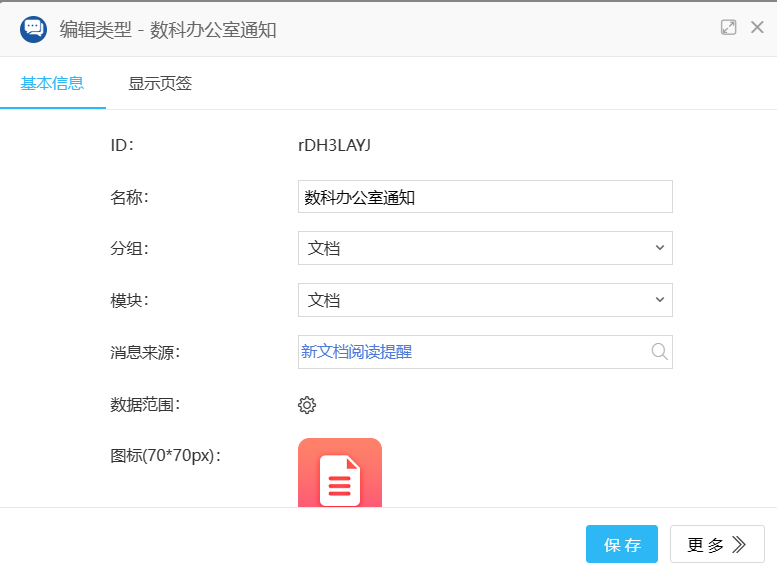Screen dimensions: 777x569
Task: Select the ID value rDH3LAYJ
Action: tap(335, 145)
